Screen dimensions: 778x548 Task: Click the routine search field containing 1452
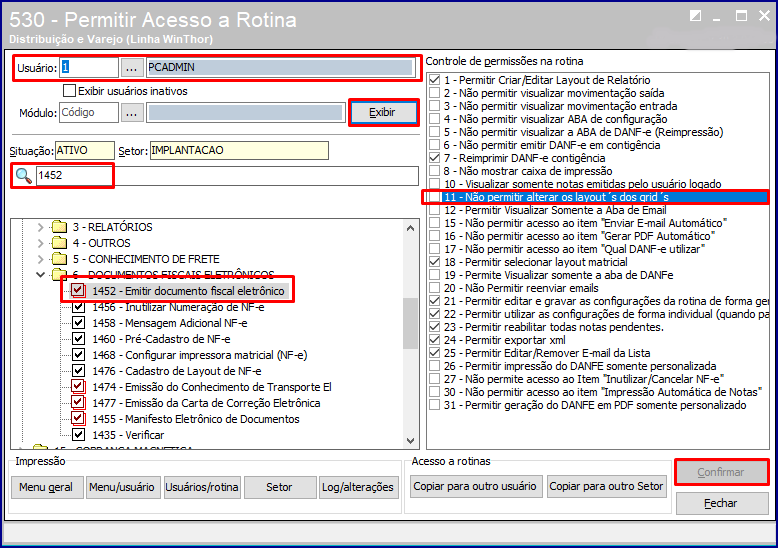(227, 176)
